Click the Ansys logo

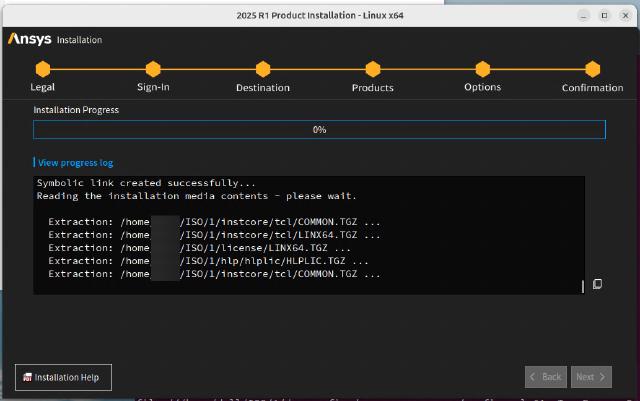click(x=30, y=39)
